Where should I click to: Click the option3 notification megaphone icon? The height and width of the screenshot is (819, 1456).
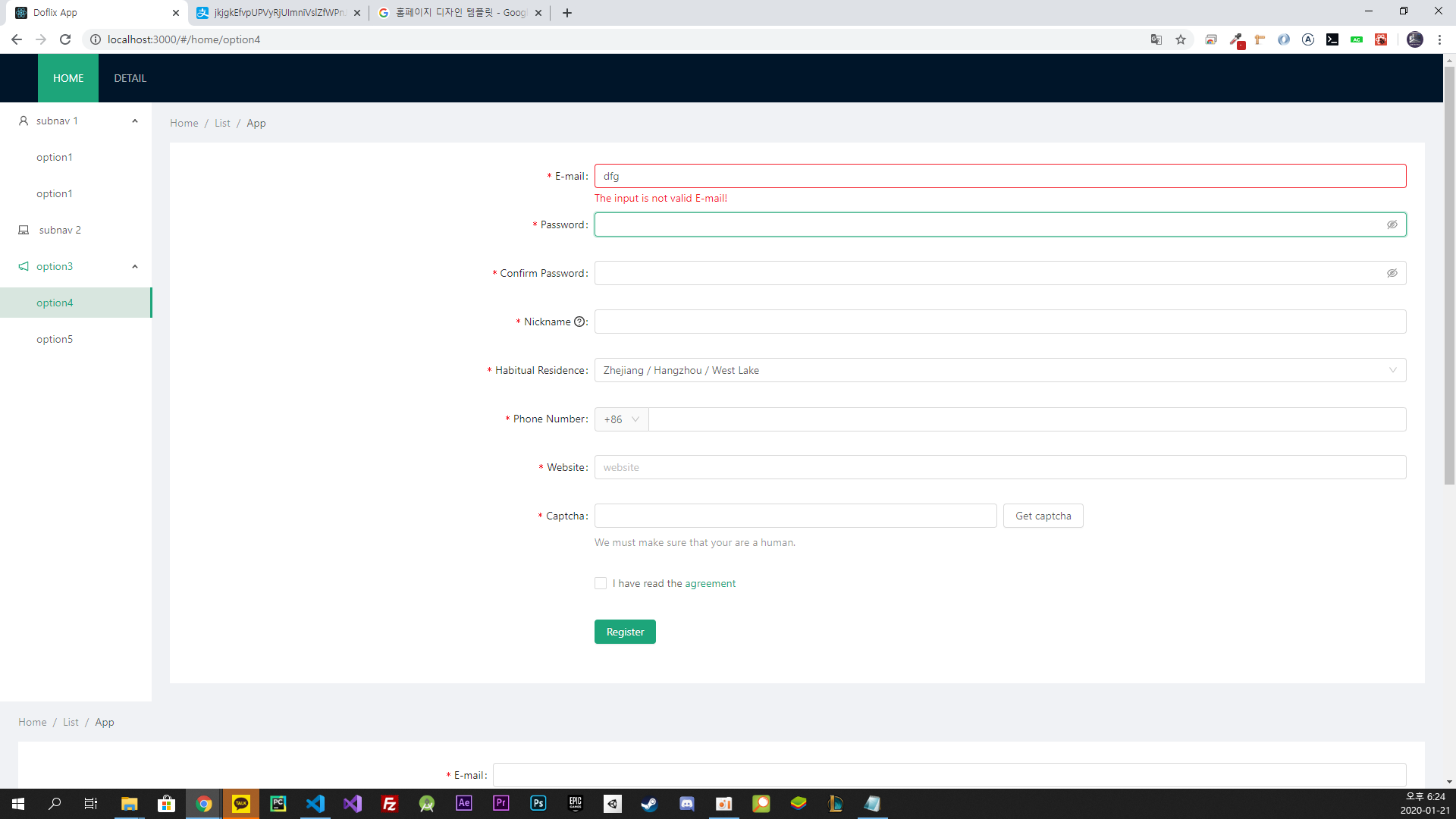[24, 266]
